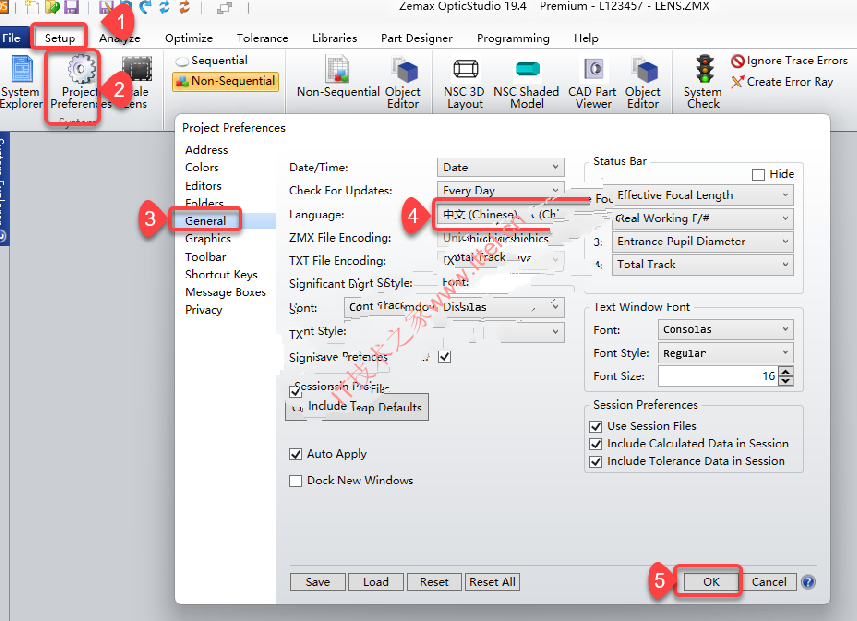Switch to the Part Designer tab

tap(416, 38)
